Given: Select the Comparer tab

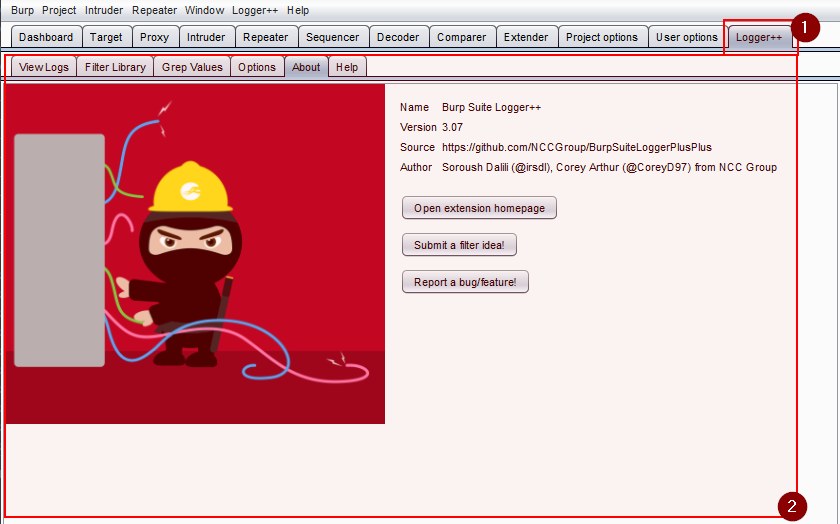Looking at the screenshot, I should pyautogui.click(x=461, y=37).
